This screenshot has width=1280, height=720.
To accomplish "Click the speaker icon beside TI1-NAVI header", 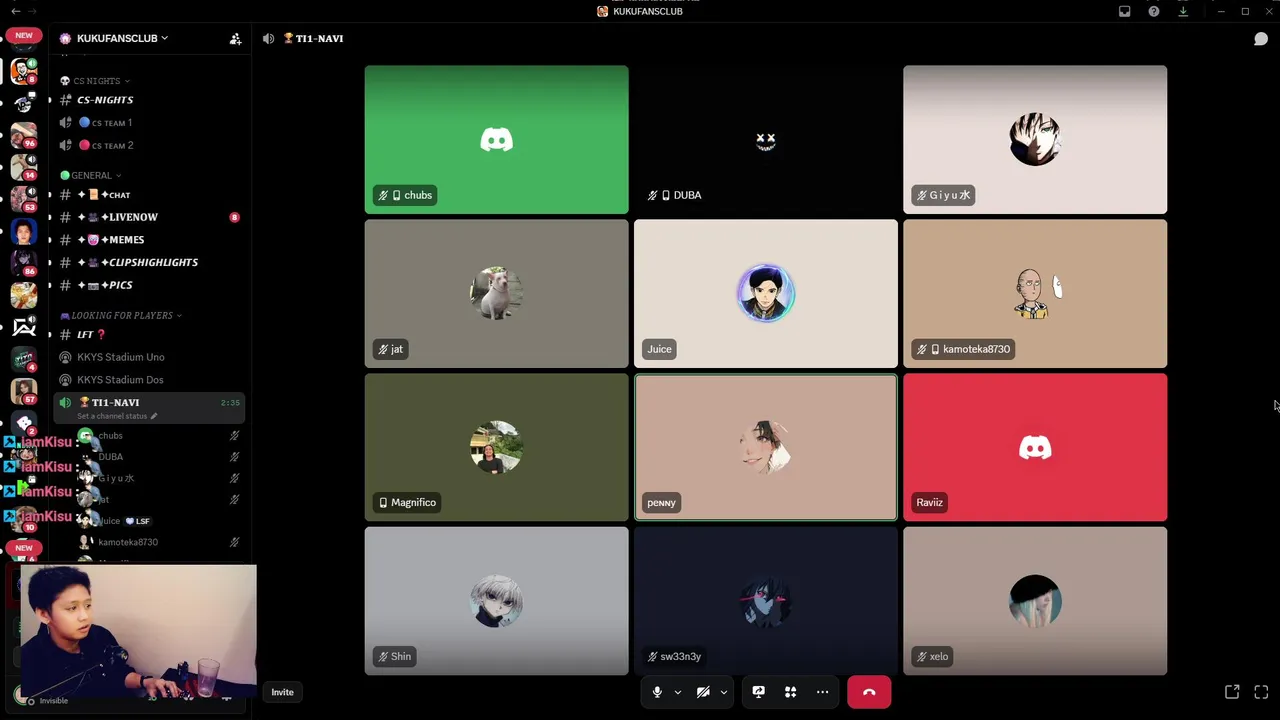I will point(268,38).
